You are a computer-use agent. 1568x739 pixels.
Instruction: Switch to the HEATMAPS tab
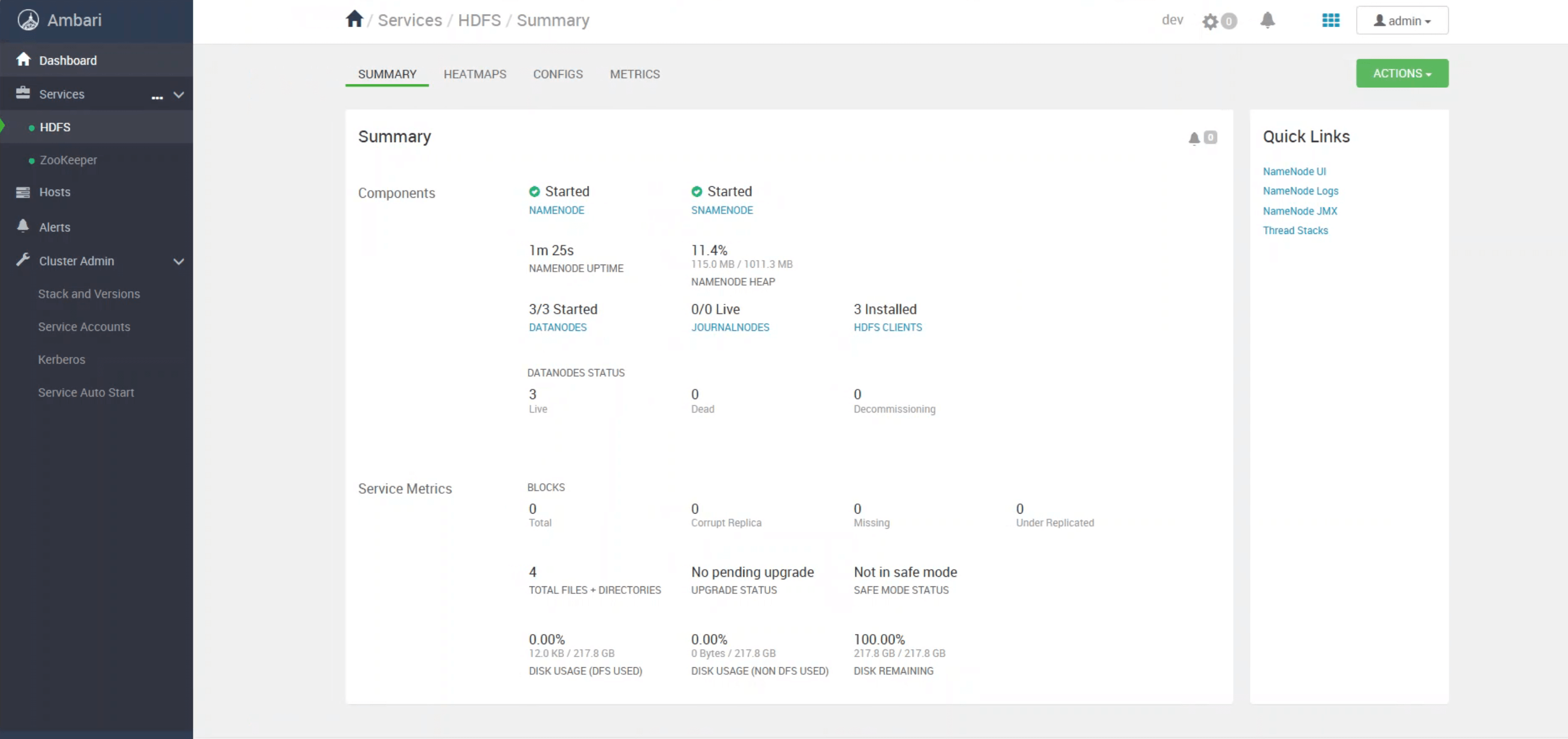tap(475, 74)
